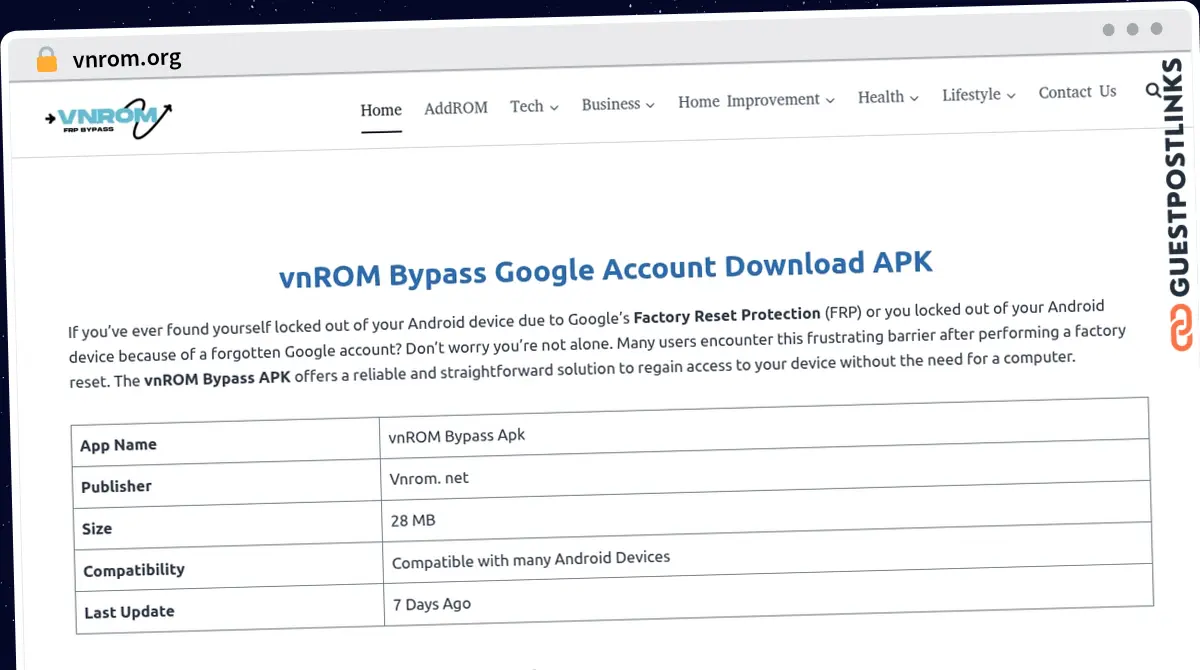This screenshot has height=670, width=1200.
Task: Click the middle gray dot at top right
Action: (1133, 30)
